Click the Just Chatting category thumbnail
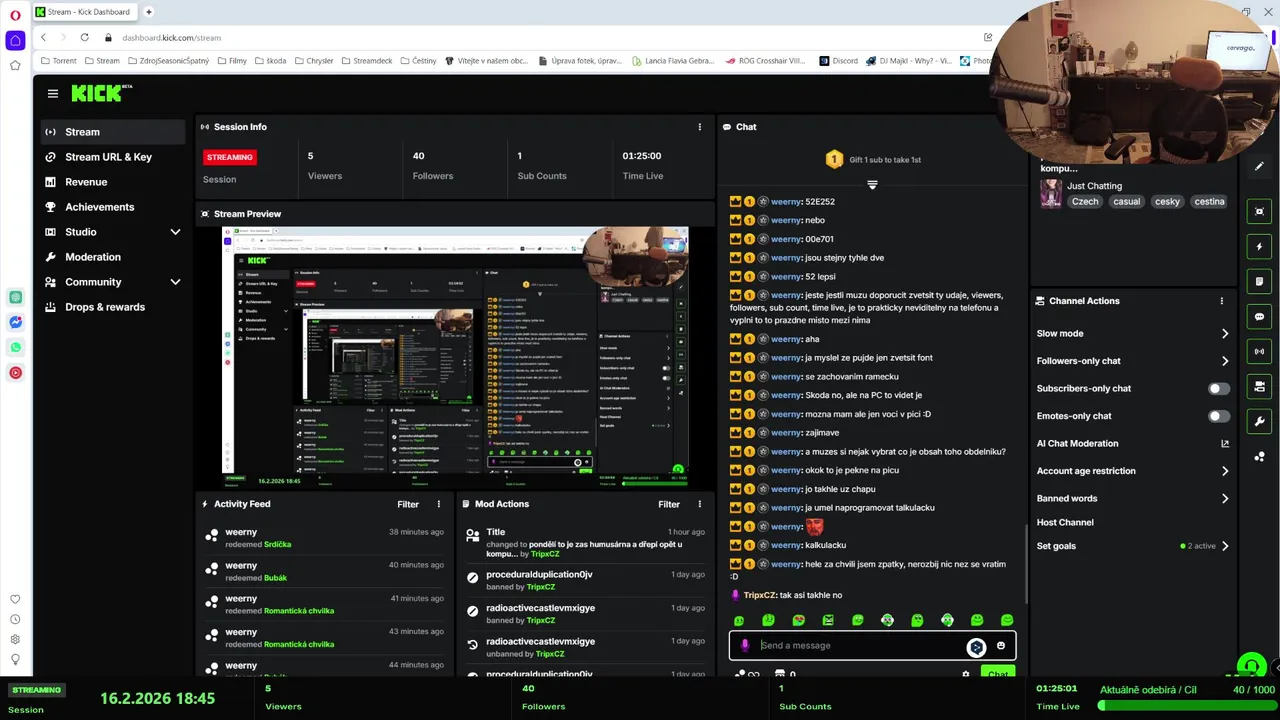 coord(1051,193)
